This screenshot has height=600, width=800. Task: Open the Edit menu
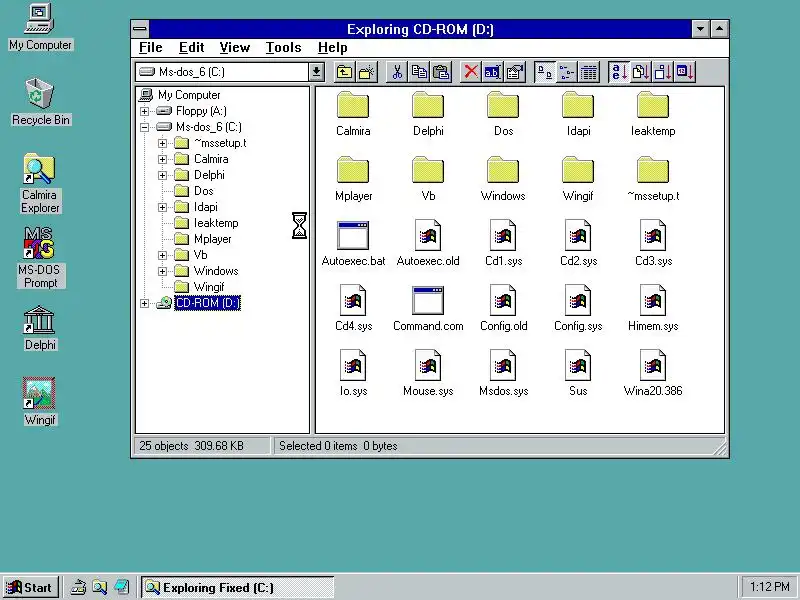tap(191, 47)
